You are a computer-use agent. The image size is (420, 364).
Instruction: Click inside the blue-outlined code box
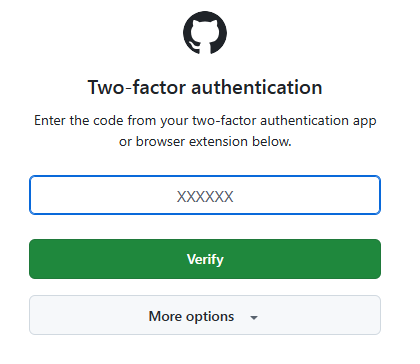click(x=205, y=195)
